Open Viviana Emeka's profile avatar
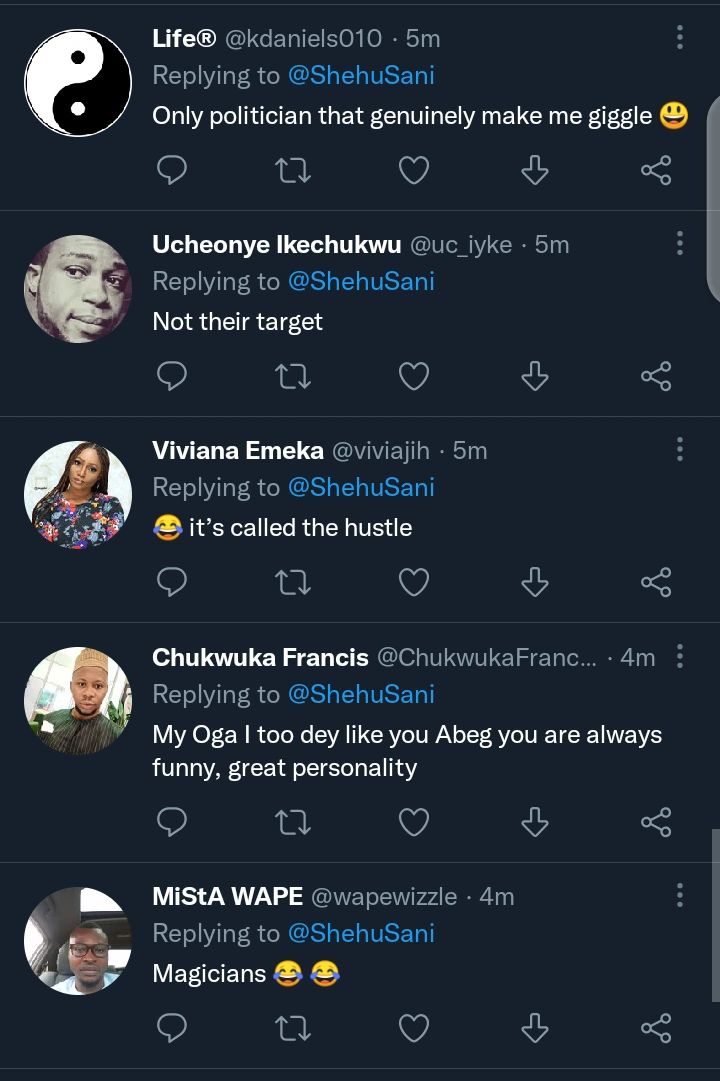 (78, 495)
